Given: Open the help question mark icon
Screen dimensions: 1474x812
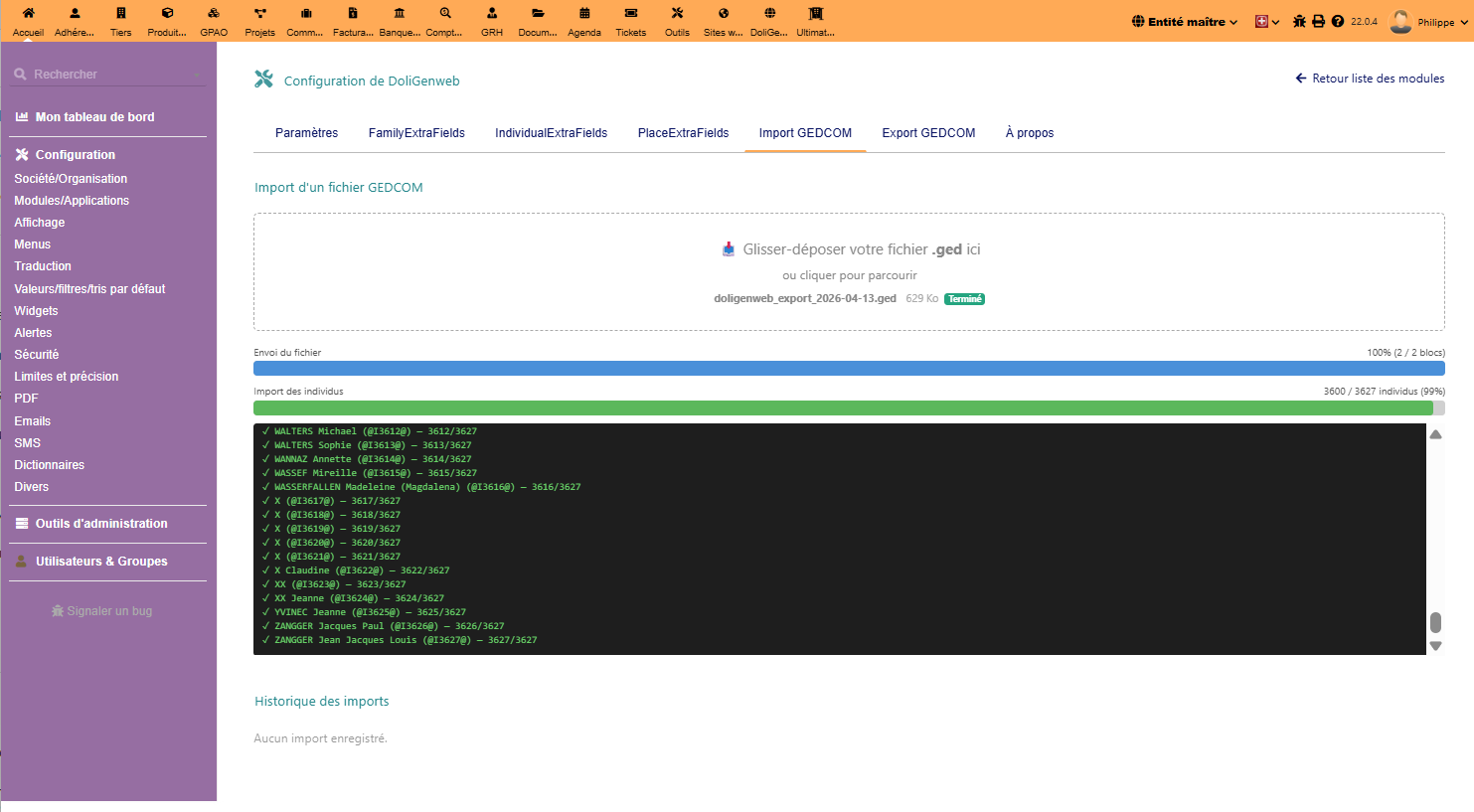Looking at the screenshot, I should 1337,21.
